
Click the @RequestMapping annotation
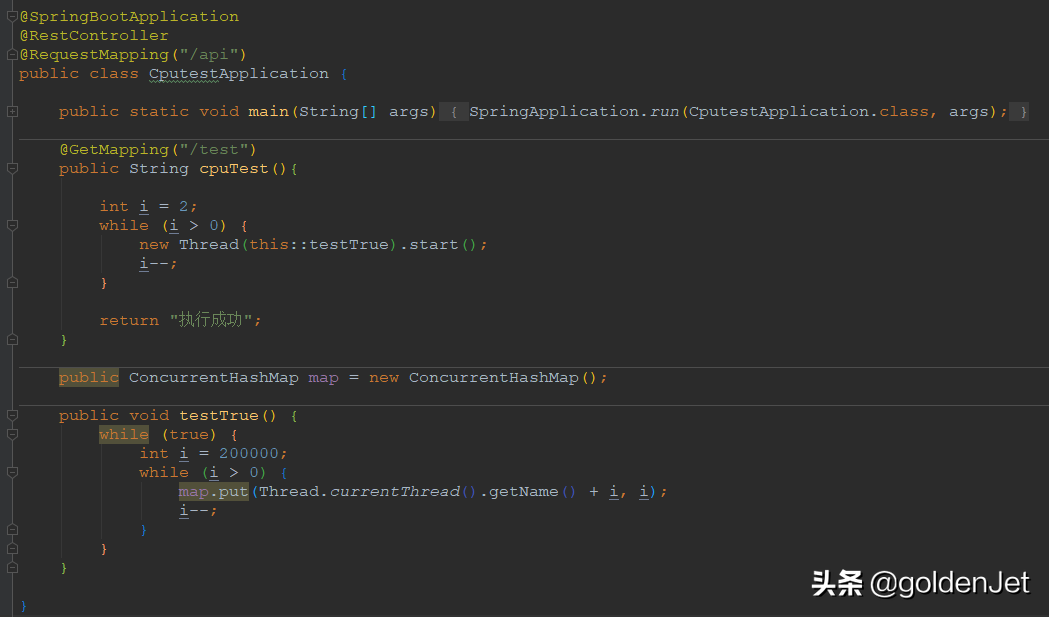[94, 55]
